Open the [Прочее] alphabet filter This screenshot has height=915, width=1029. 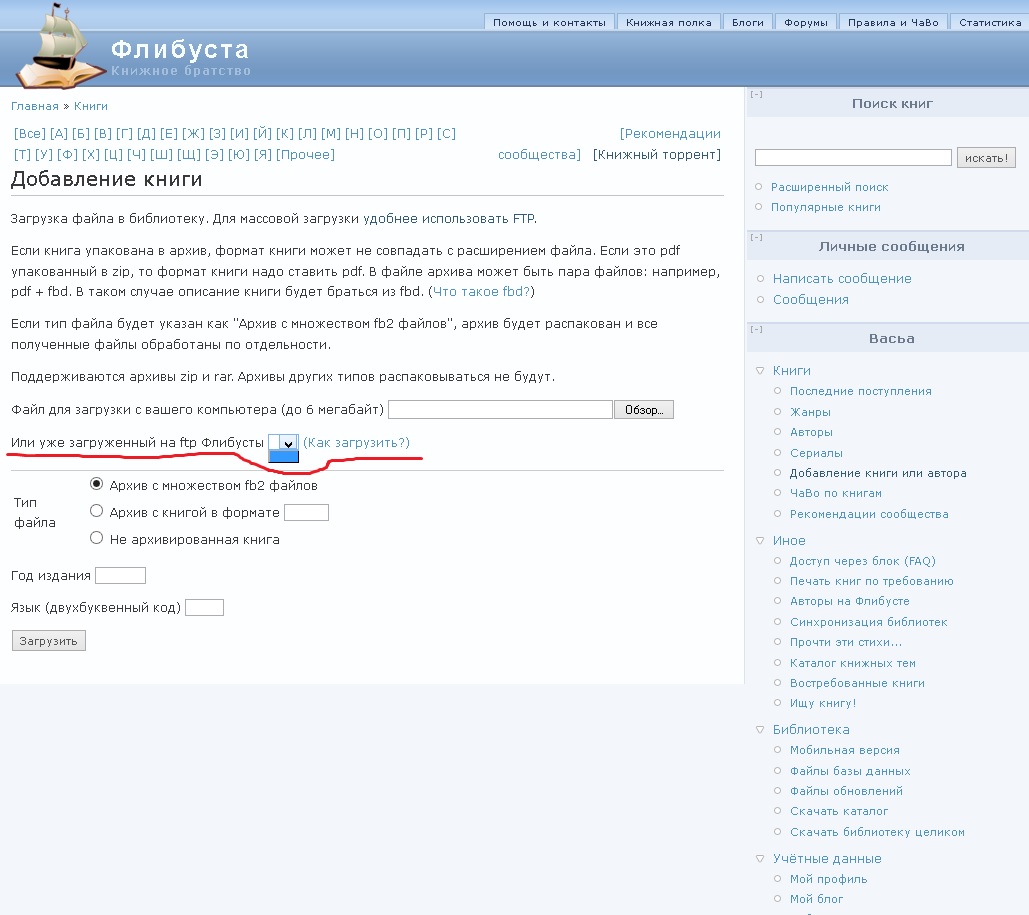(305, 155)
